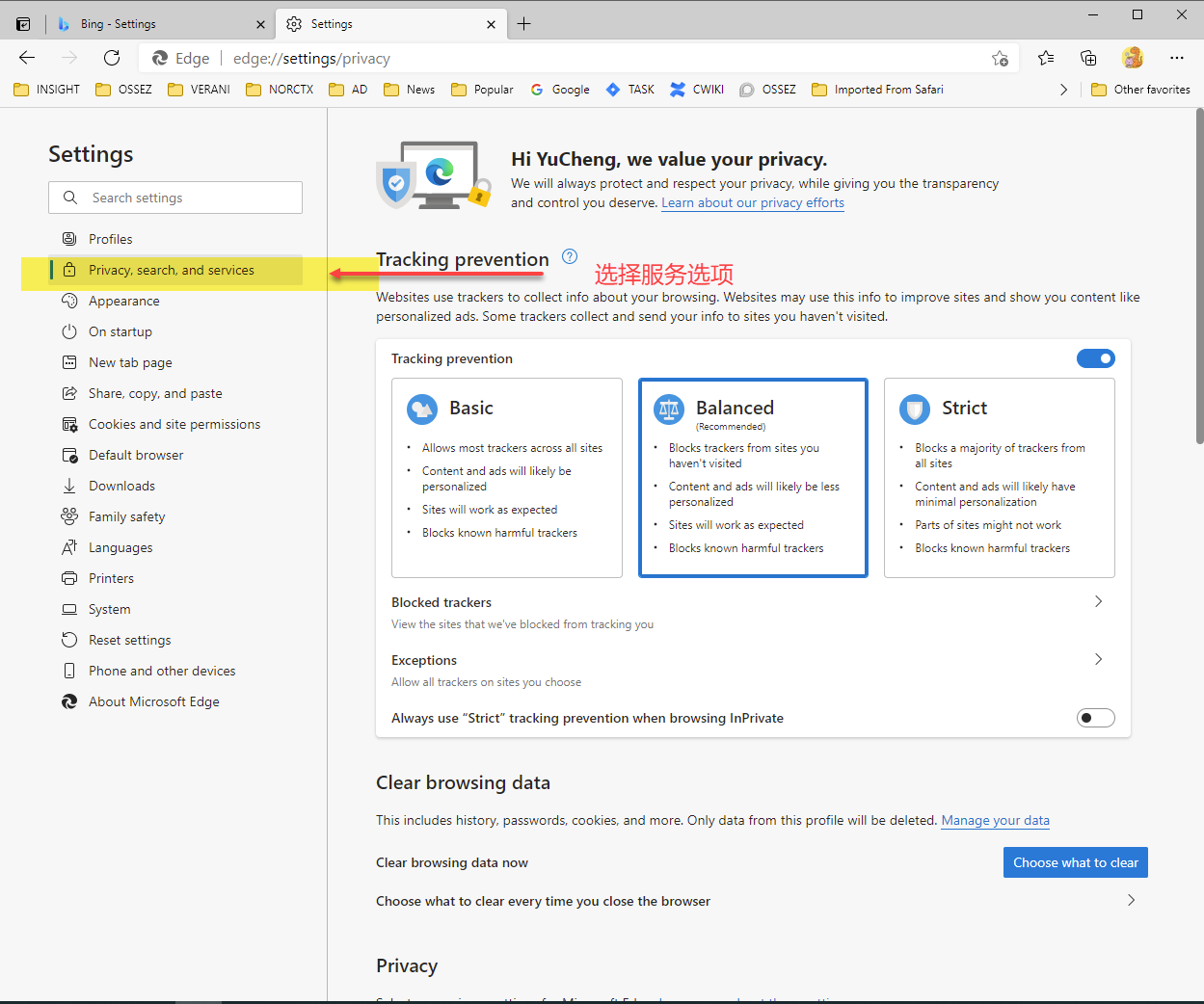Expand the Blocked trackers chevron
Image resolution: width=1204 pixels, height=1004 pixels.
click(1098, 601)
